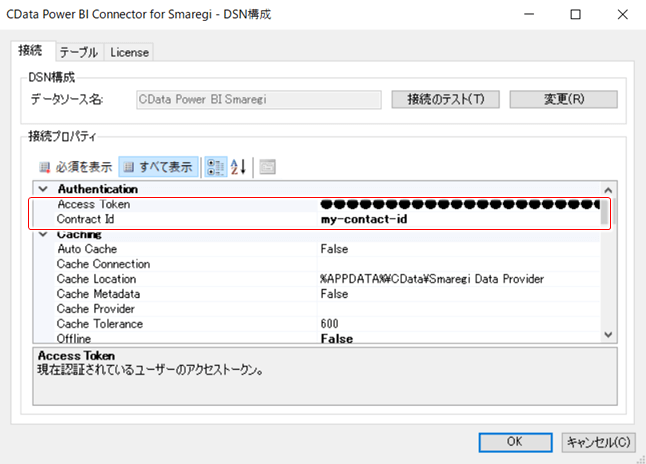Select the Access Token property label

coord(94,204)
